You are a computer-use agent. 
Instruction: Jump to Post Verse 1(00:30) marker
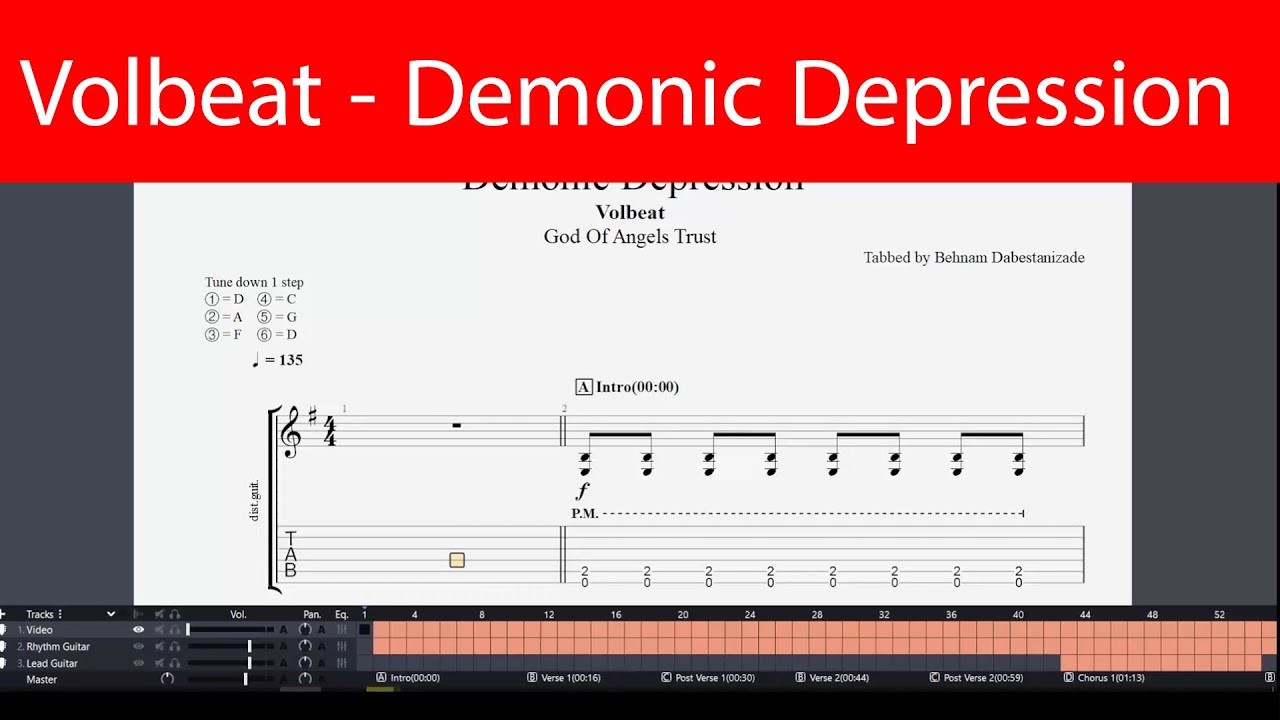click(708, 677)
